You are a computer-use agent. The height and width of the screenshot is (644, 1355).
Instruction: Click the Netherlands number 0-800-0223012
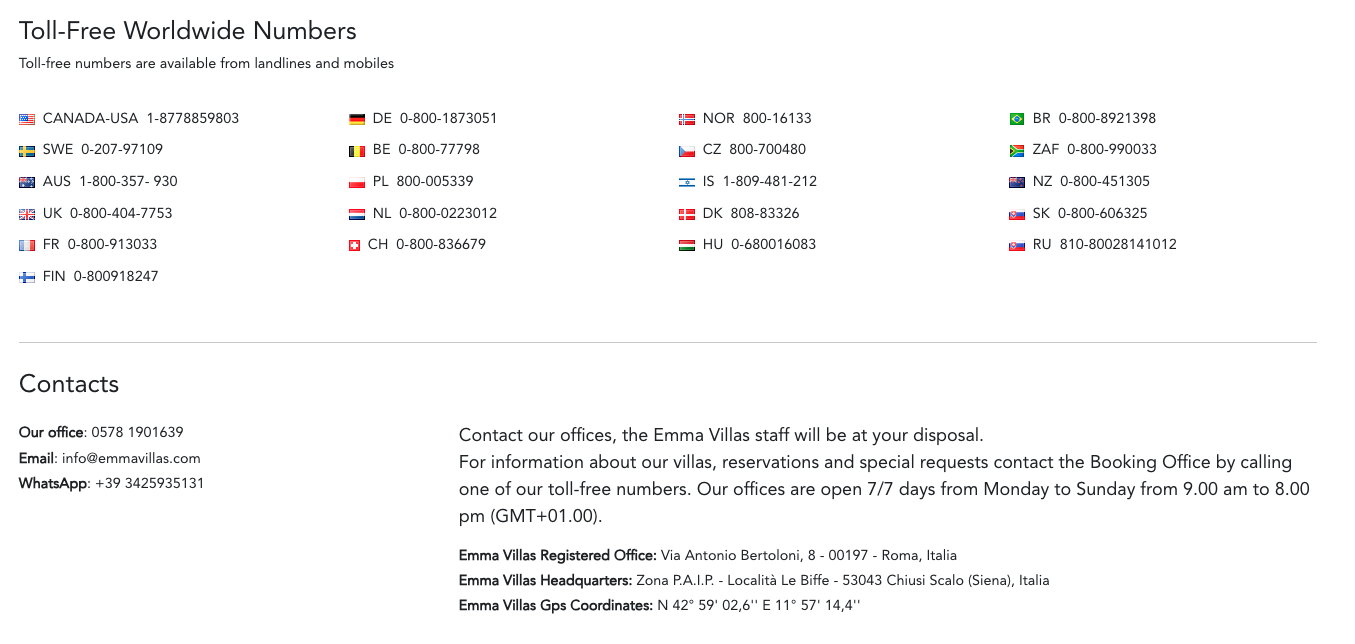tap(448, 214)
